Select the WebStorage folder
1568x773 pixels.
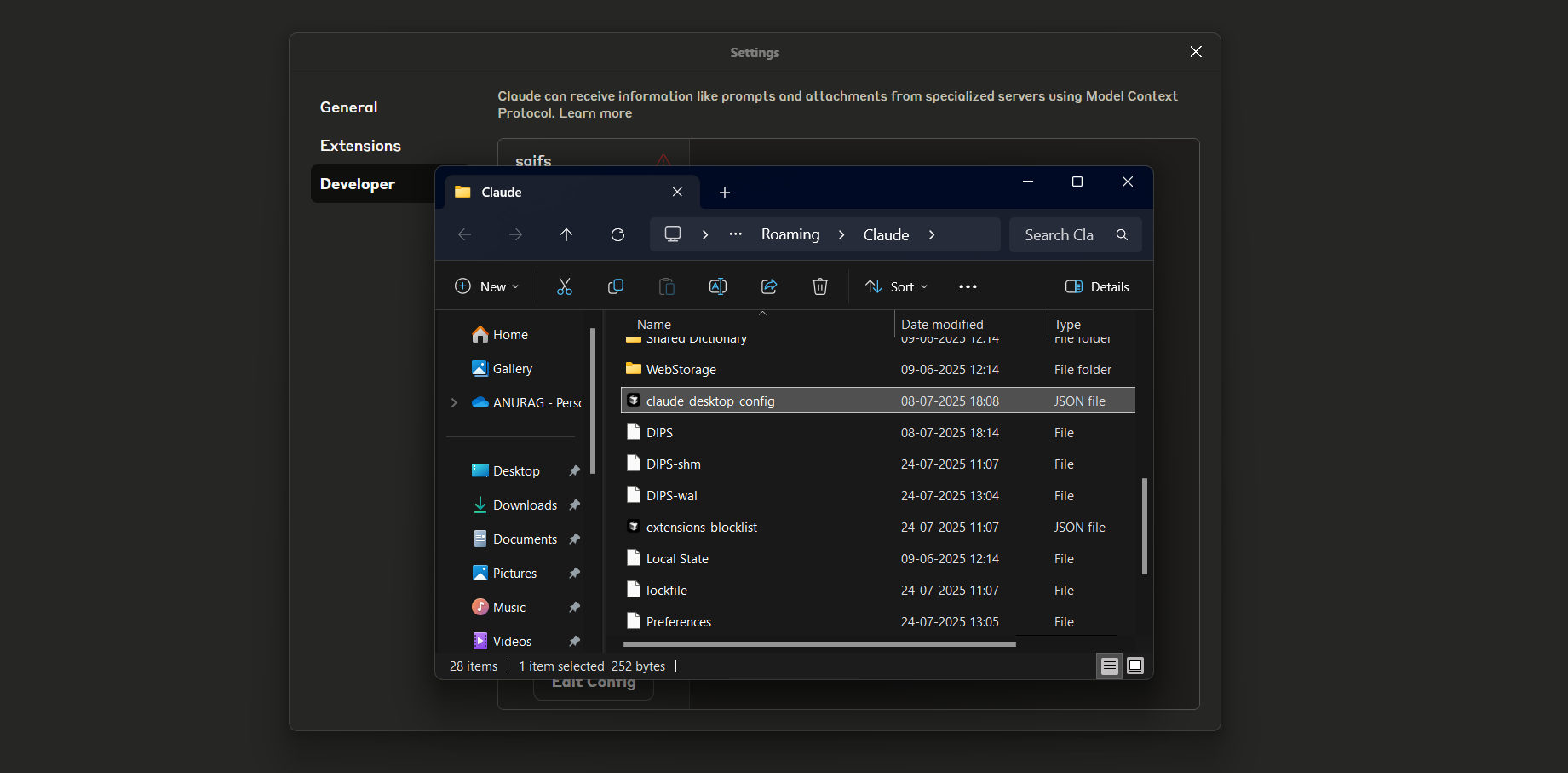(x=878, y=369)
